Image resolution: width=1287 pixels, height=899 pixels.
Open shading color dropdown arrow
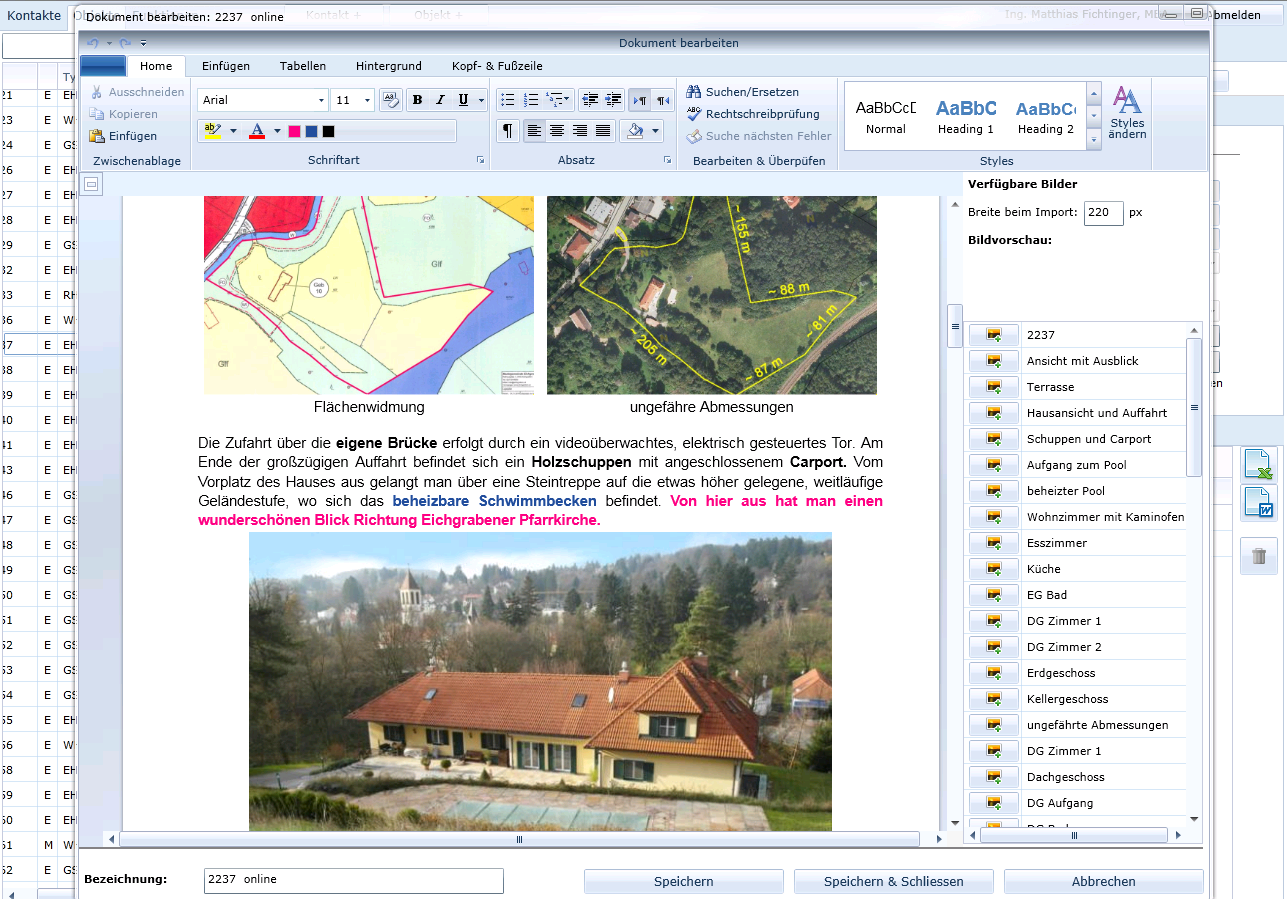pos(656,131)
